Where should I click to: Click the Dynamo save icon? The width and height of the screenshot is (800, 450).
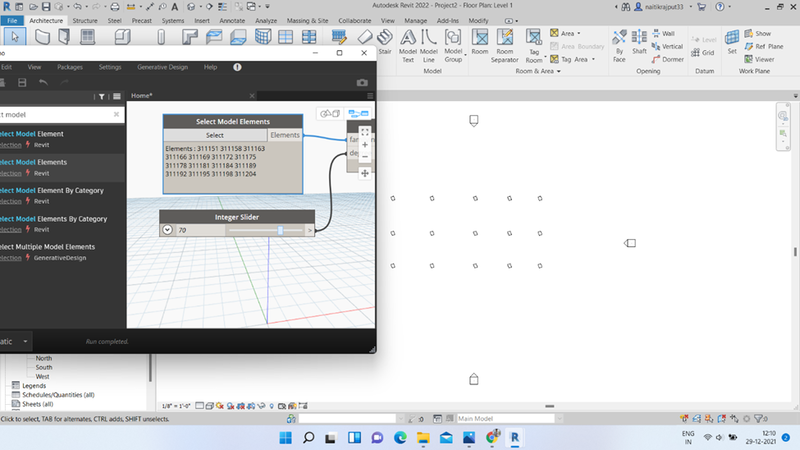click(22, 82)
